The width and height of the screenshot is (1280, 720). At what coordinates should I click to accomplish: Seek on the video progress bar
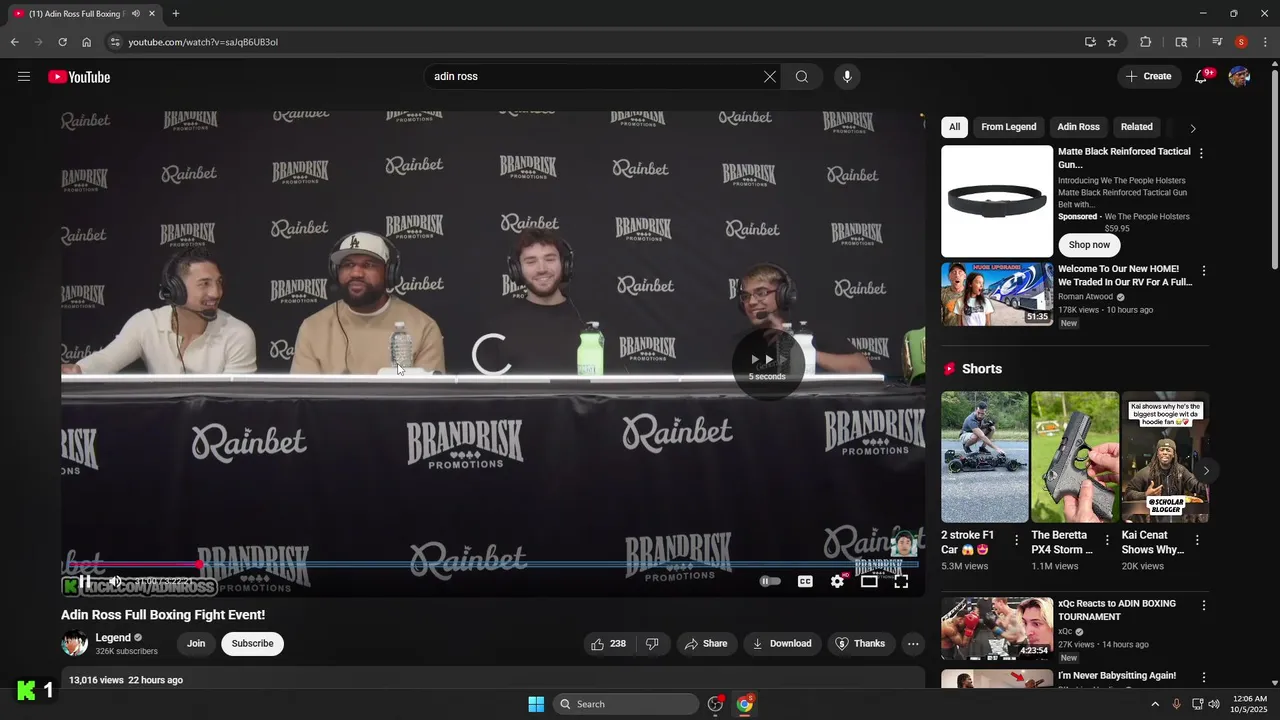point(492,564)
